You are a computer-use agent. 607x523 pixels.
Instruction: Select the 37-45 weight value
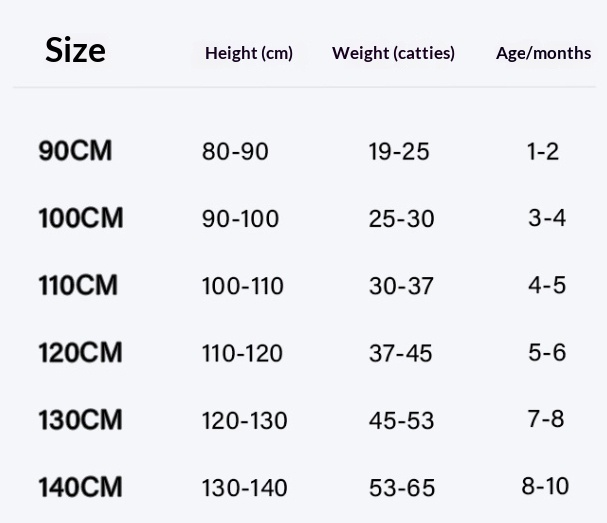click(x=401, y=353)
